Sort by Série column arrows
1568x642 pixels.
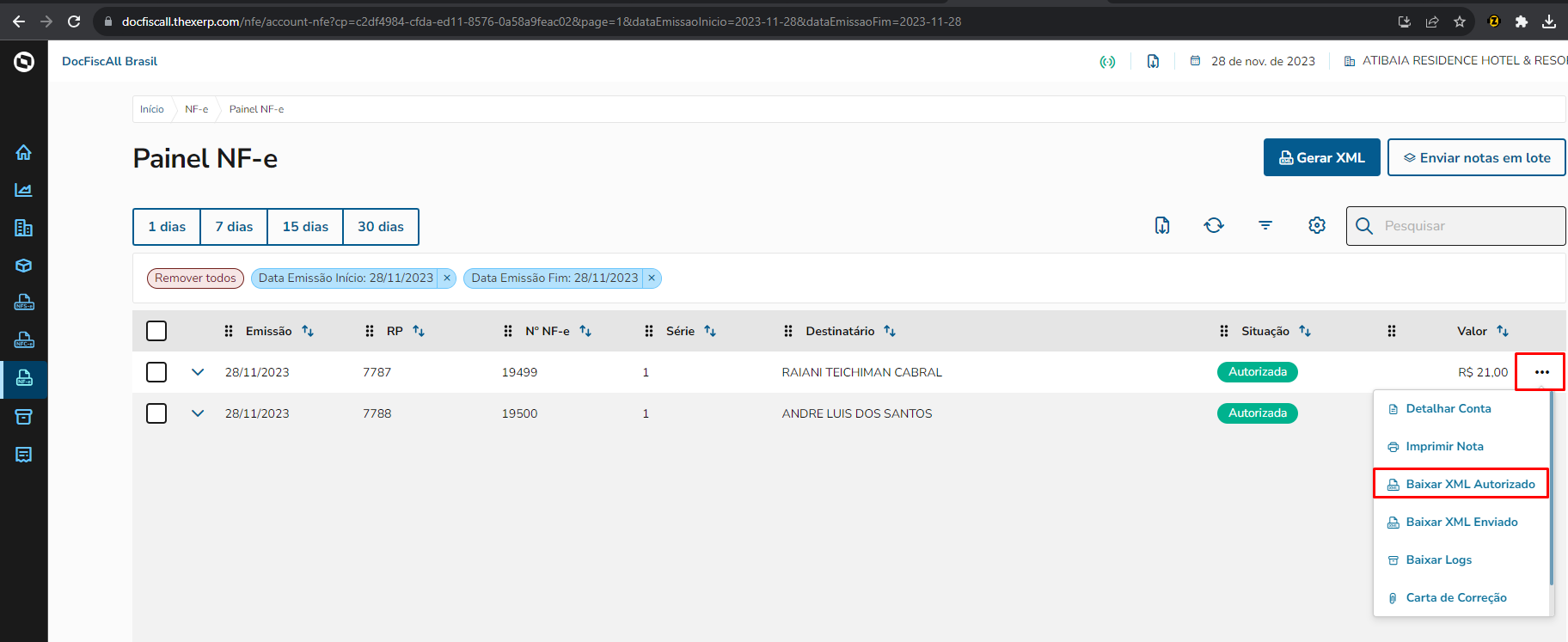[x=710, y=331]
